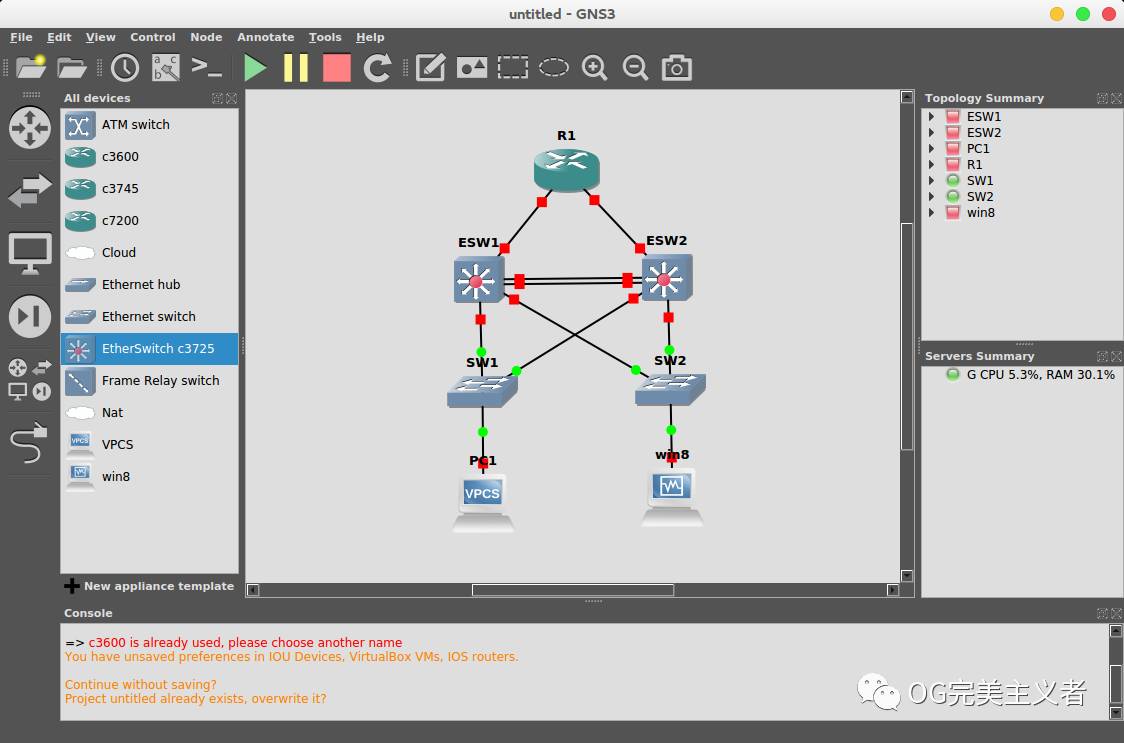Screen dimensions: 1124x743
Task: Expand SW1 in Topology Summary
Action: pos(931,181)
